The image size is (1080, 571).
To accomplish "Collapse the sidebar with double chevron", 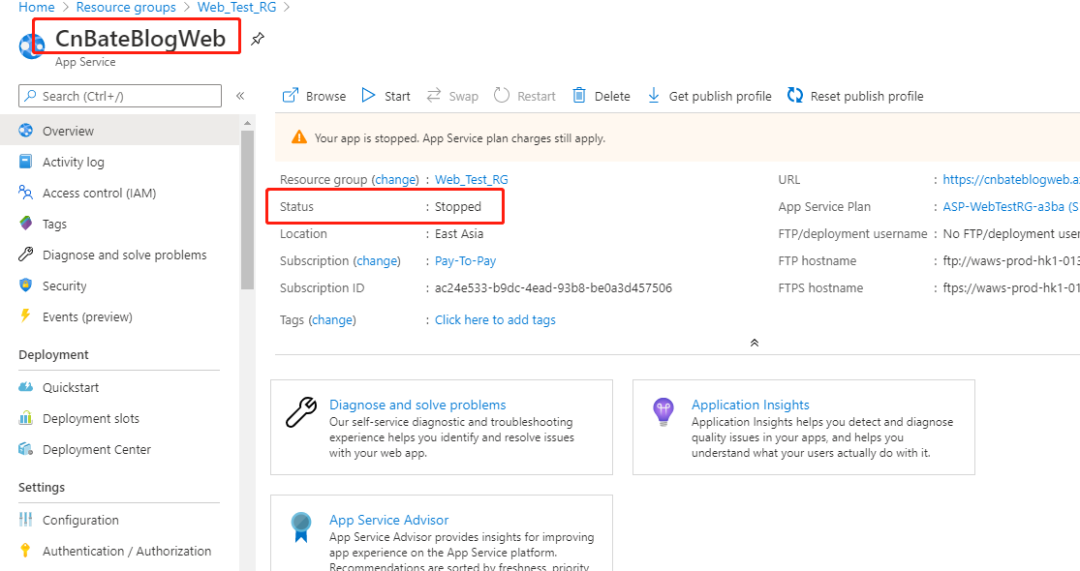I will 240,96.
